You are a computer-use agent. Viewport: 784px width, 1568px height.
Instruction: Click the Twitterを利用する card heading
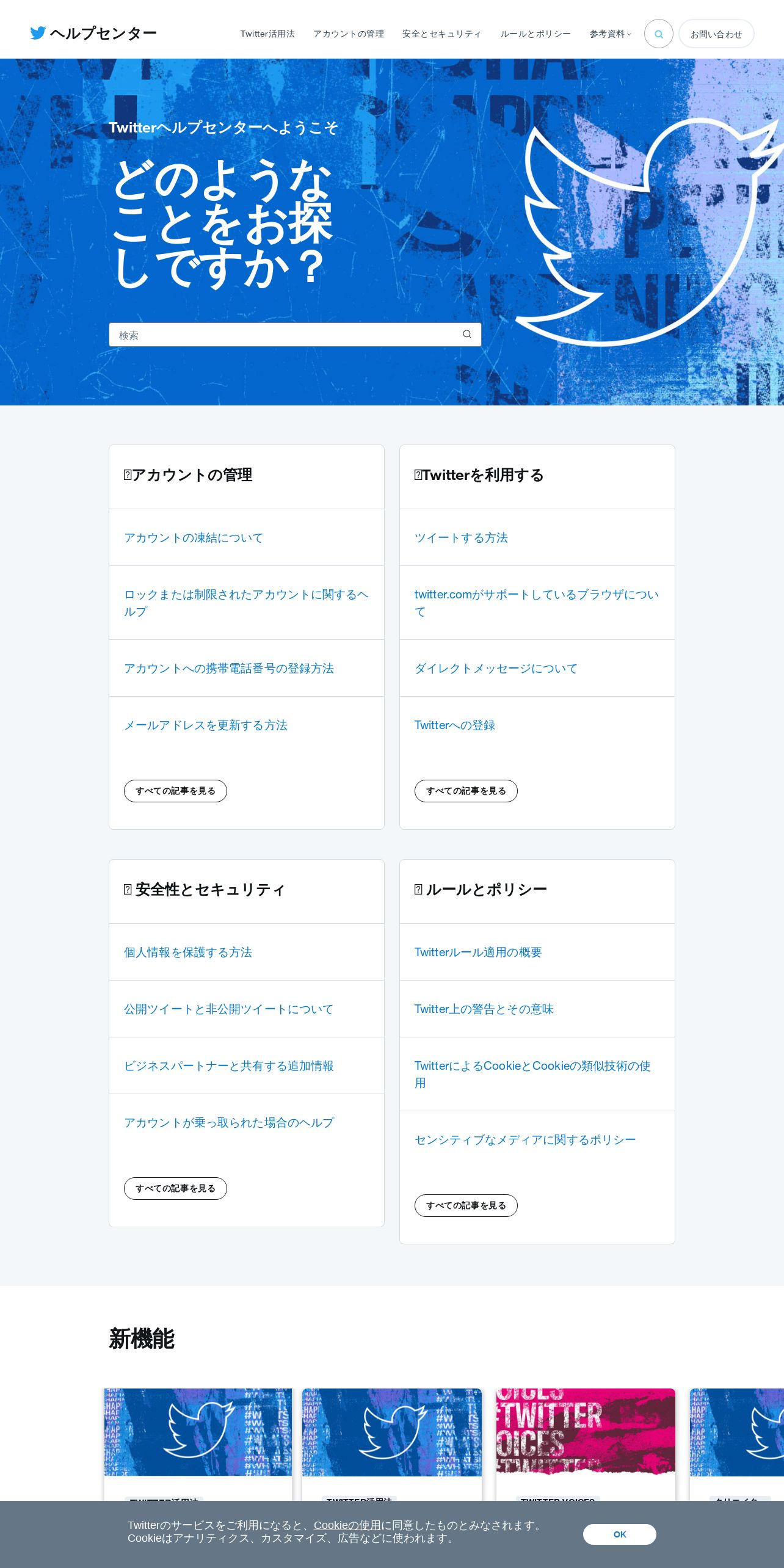tap(479, 475)
